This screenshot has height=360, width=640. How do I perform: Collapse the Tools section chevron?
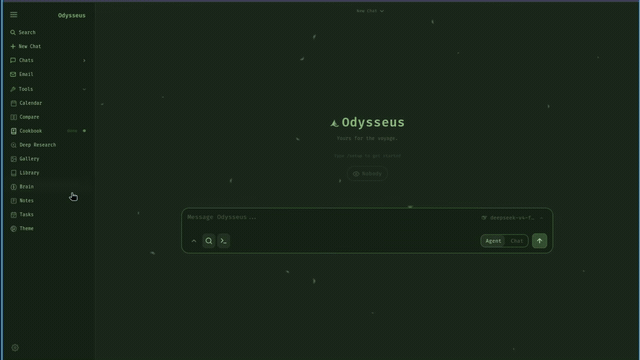point(84,89)
